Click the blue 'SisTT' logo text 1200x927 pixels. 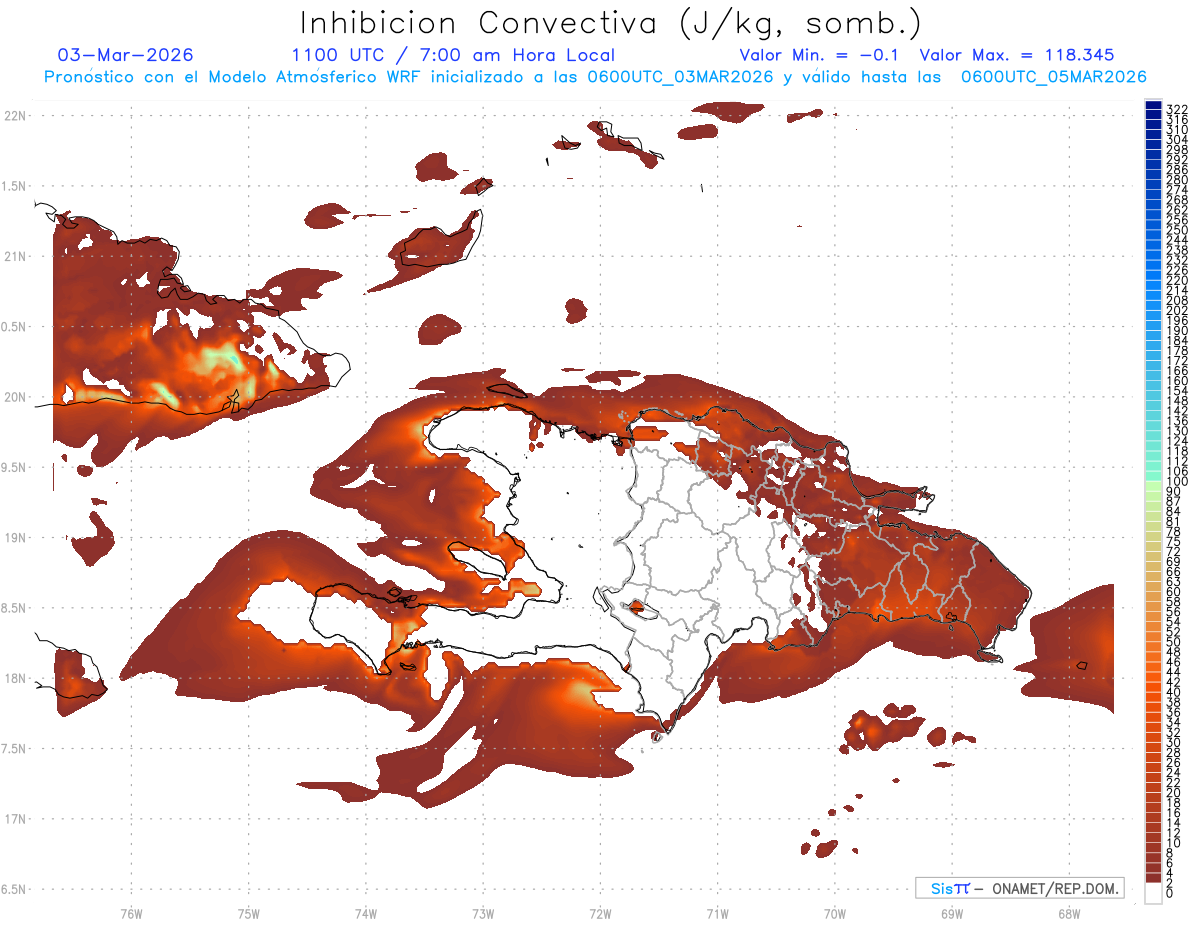[950, 888]
